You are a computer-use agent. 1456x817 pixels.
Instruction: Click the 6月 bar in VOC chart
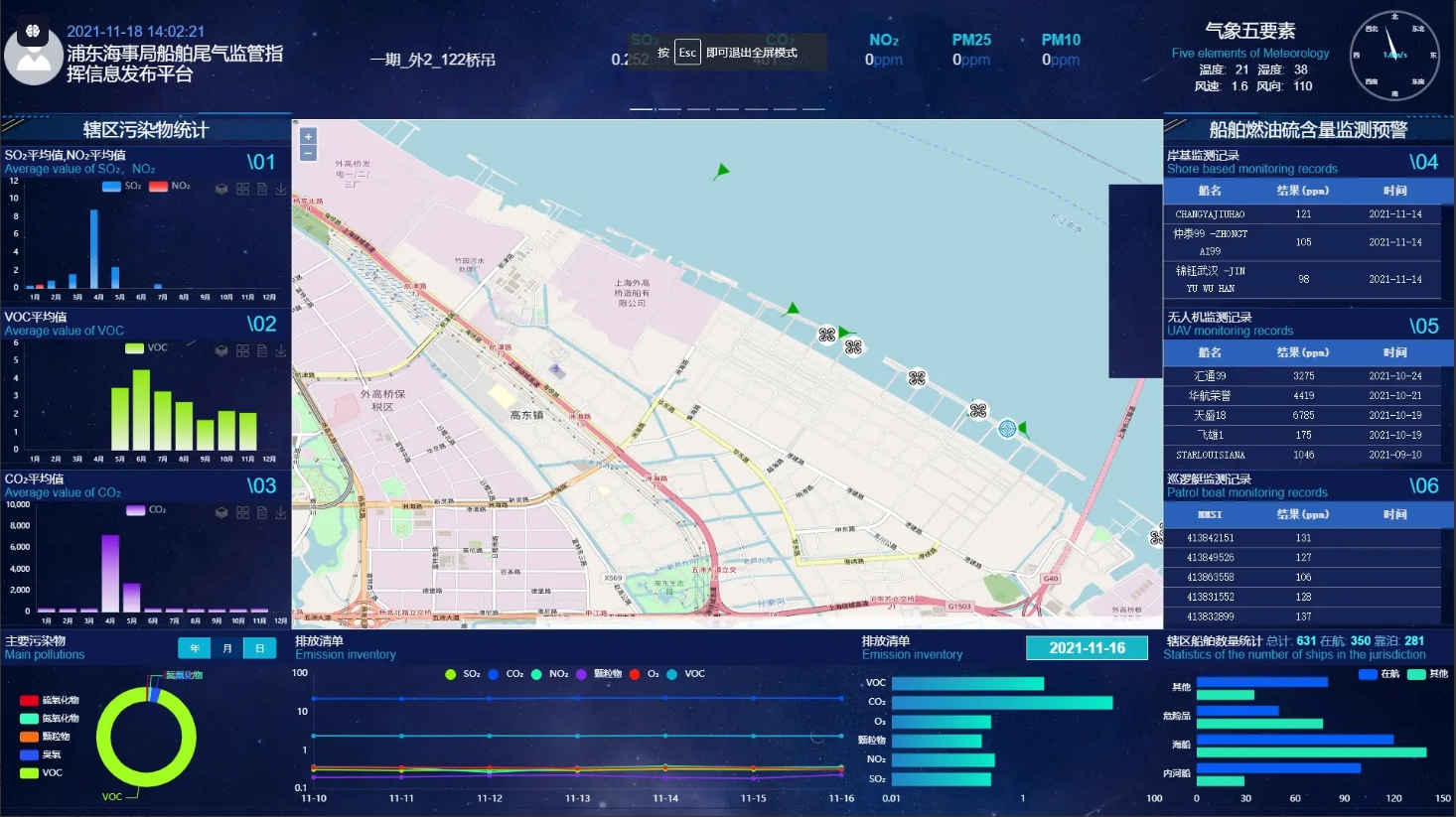point(141,410)
